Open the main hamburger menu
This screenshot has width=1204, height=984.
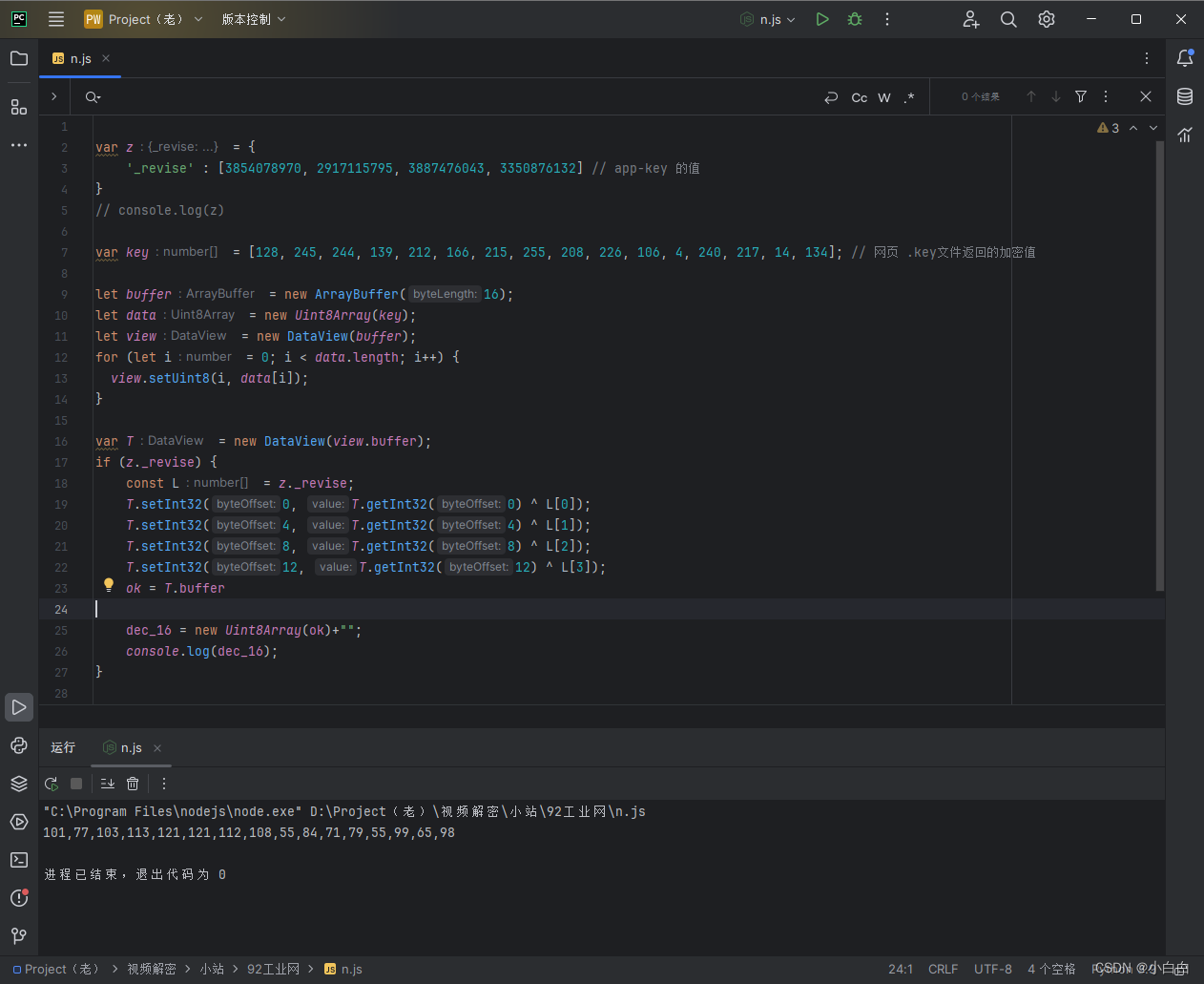[x=56, y=19]
